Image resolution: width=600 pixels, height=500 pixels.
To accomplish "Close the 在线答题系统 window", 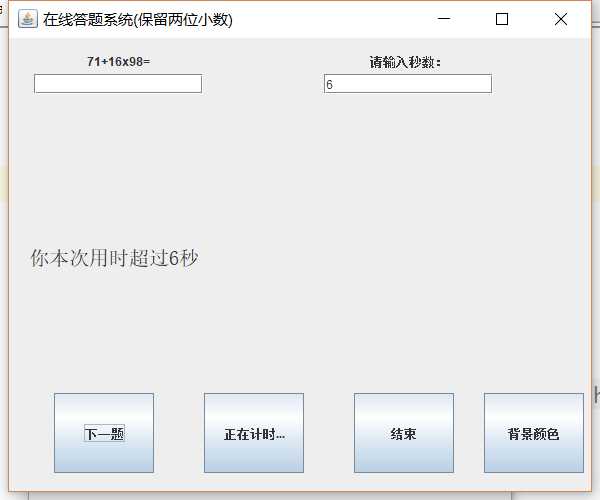I will point(561,19).
